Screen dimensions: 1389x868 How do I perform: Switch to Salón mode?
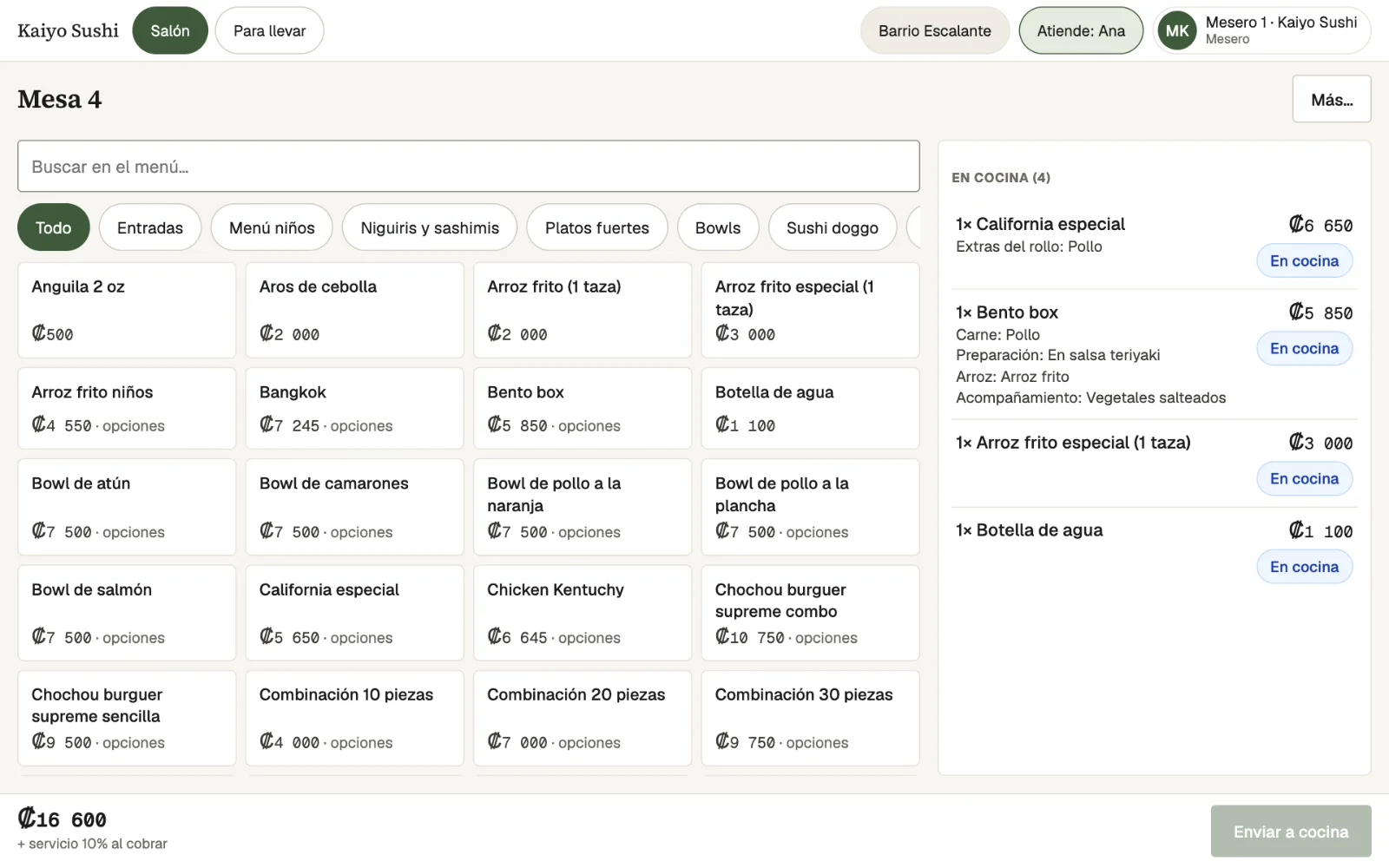[170, 30]
